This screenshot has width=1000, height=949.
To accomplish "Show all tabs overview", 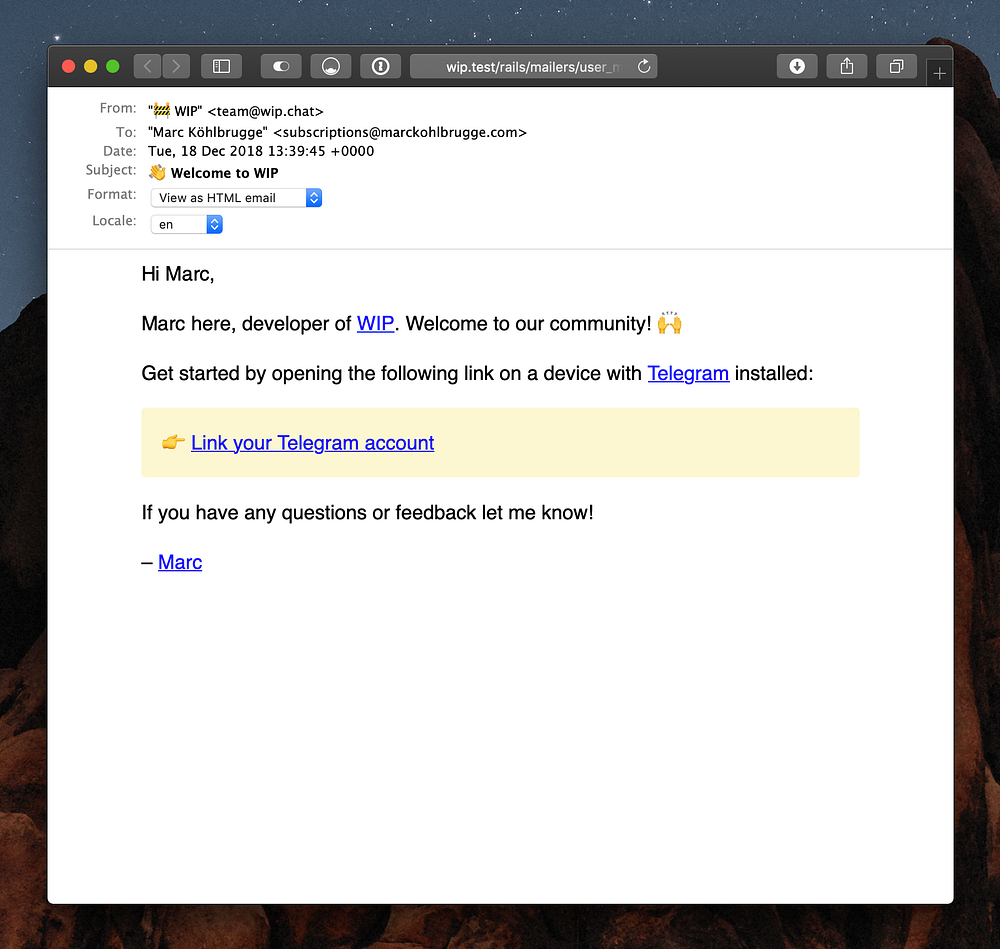I will click(x=897, y=66).
